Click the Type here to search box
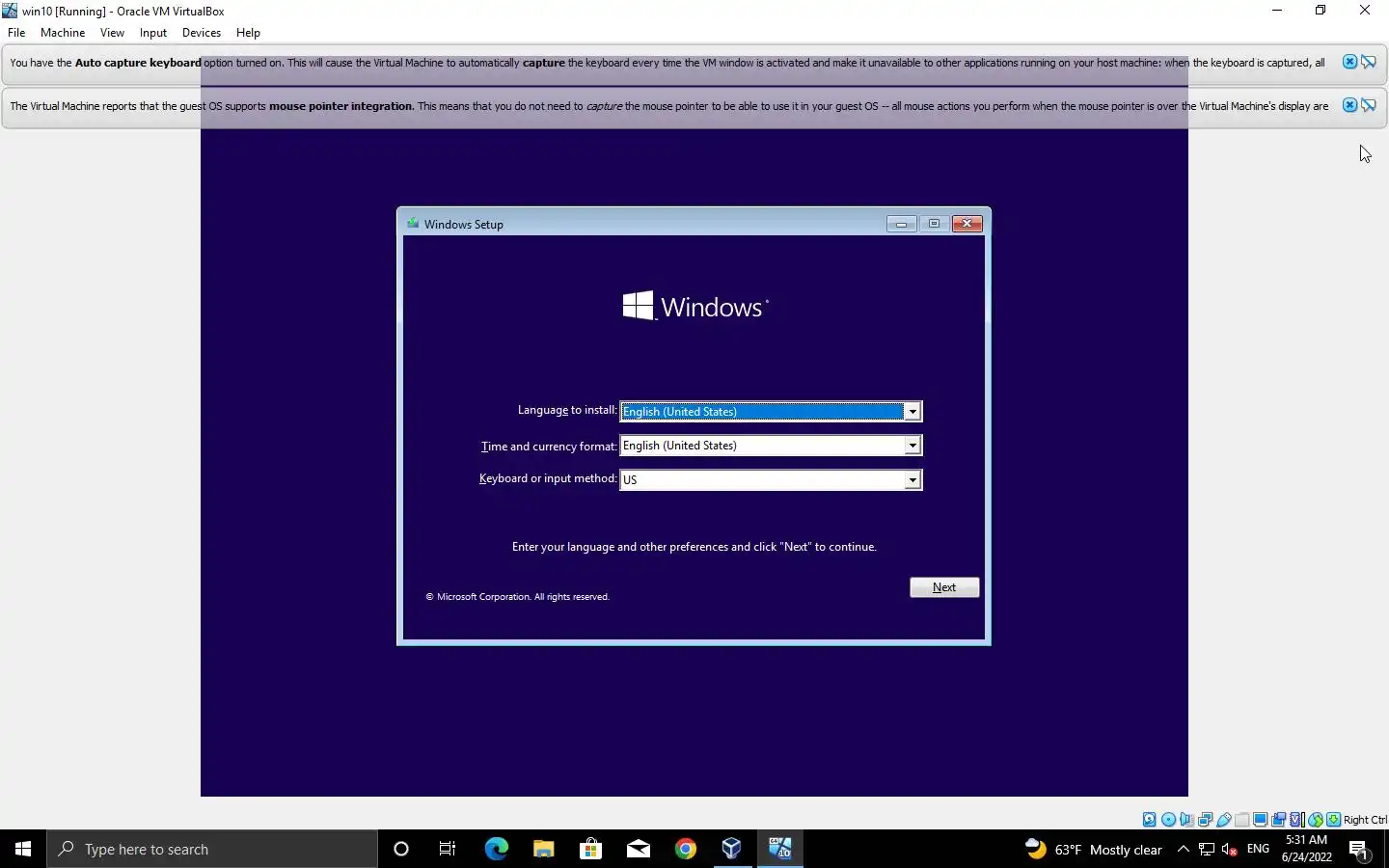 pyautogui.click(x=212, y=849)
